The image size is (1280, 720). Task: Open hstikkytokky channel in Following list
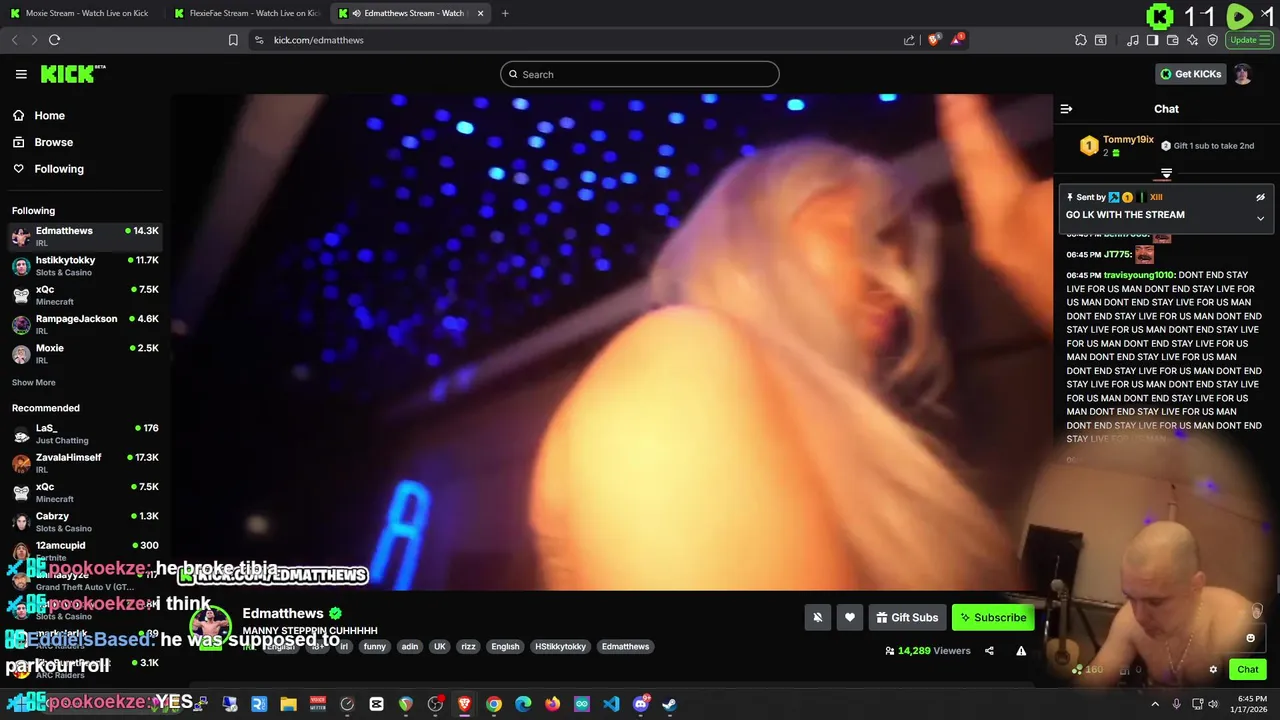[85, 265]
